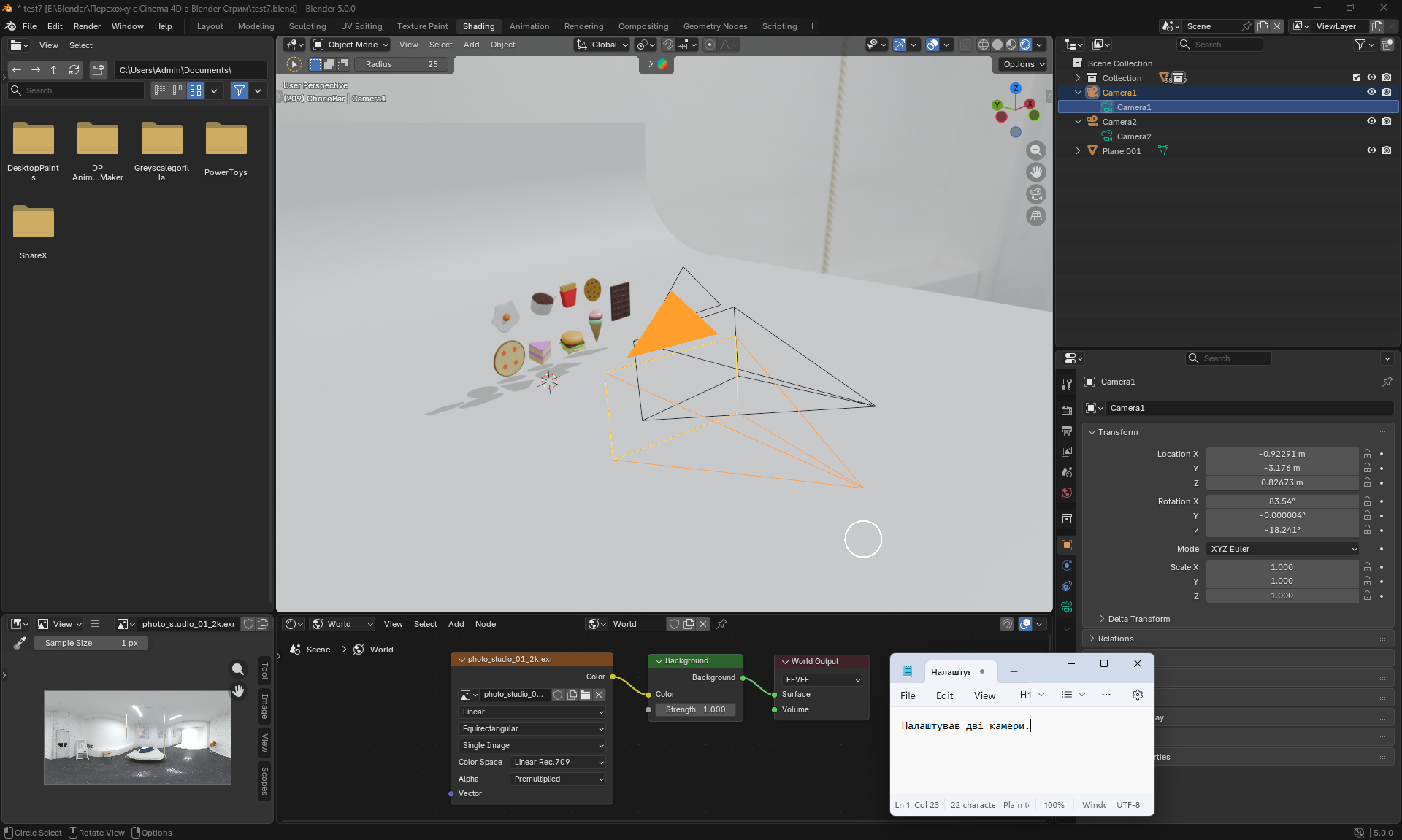The width and height of the screenshot is (1402, 840).
Task: Toggle Collection exclude checkbox in outliner
Action: click(1356, 77)
